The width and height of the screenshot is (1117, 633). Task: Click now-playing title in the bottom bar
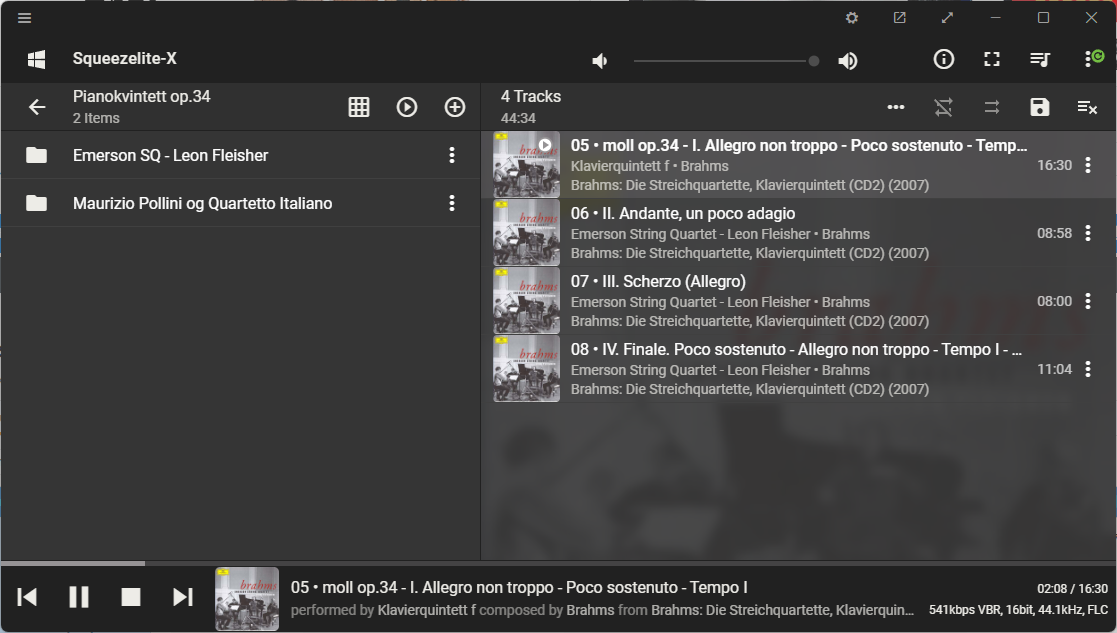click(519, 587)
